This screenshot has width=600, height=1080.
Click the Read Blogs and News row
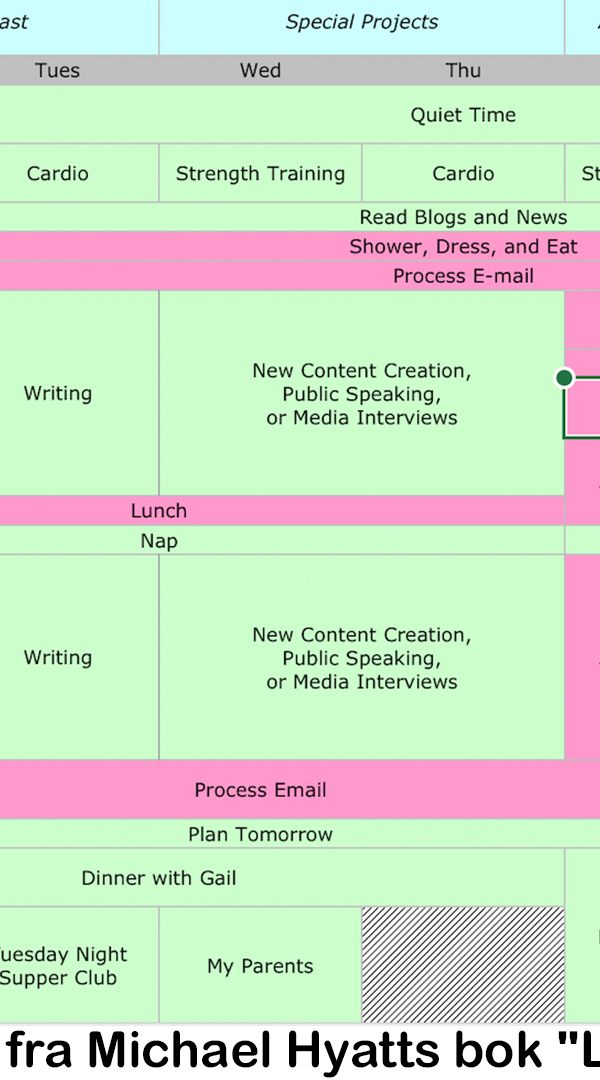[x=300, y=217]
